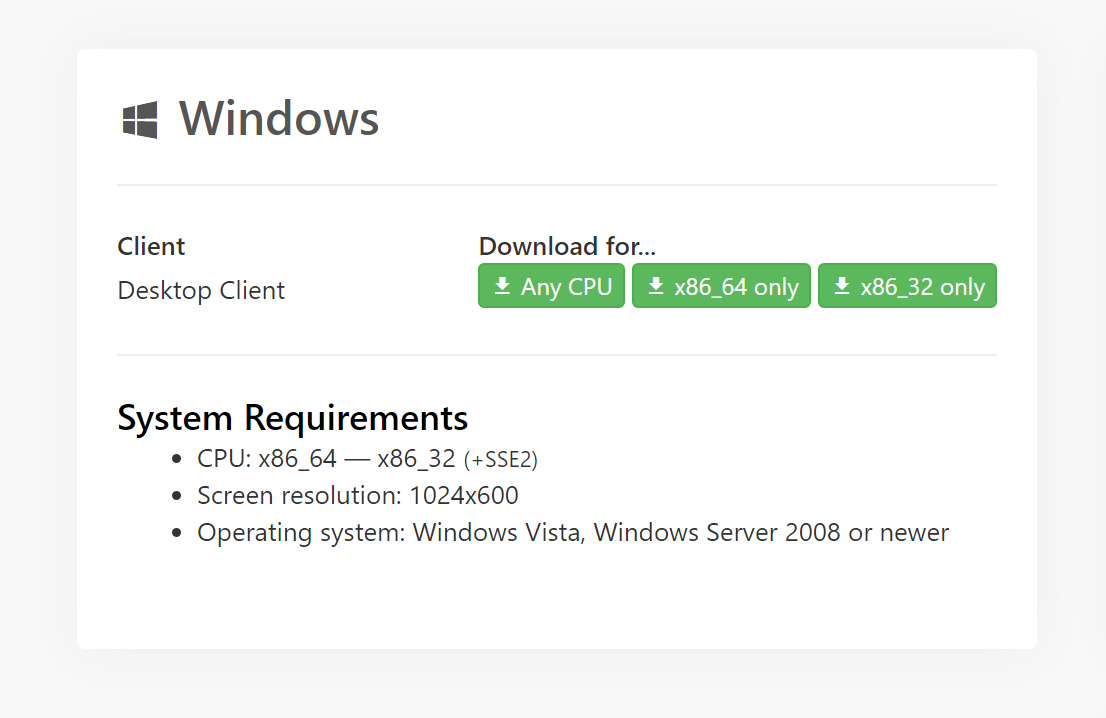Click the bullet beside Screen resolution
1106x718 pixels.
point(177,496)
